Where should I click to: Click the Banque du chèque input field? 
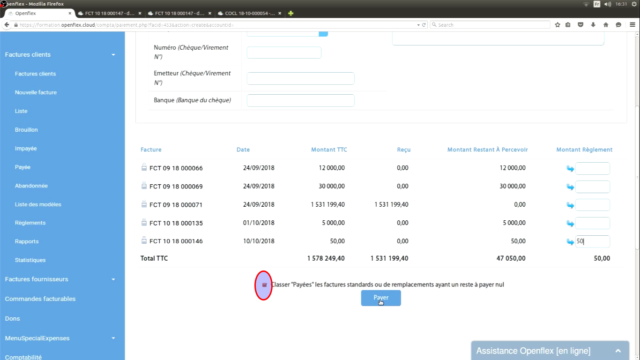tap(301, 100)
